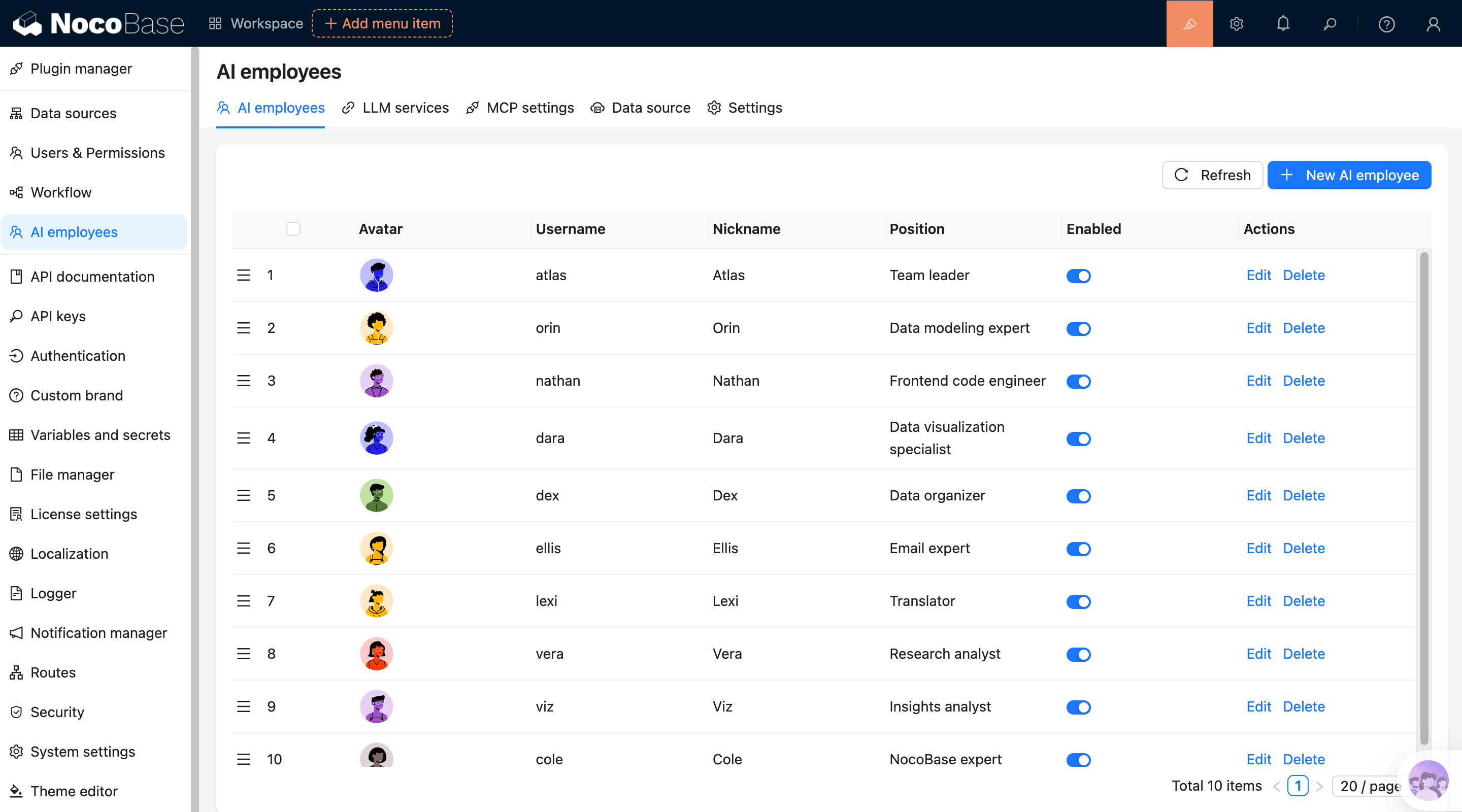Open Workflow in the sidebar menu
This screenshot has width=1462, height=812.
coord(61,192)
